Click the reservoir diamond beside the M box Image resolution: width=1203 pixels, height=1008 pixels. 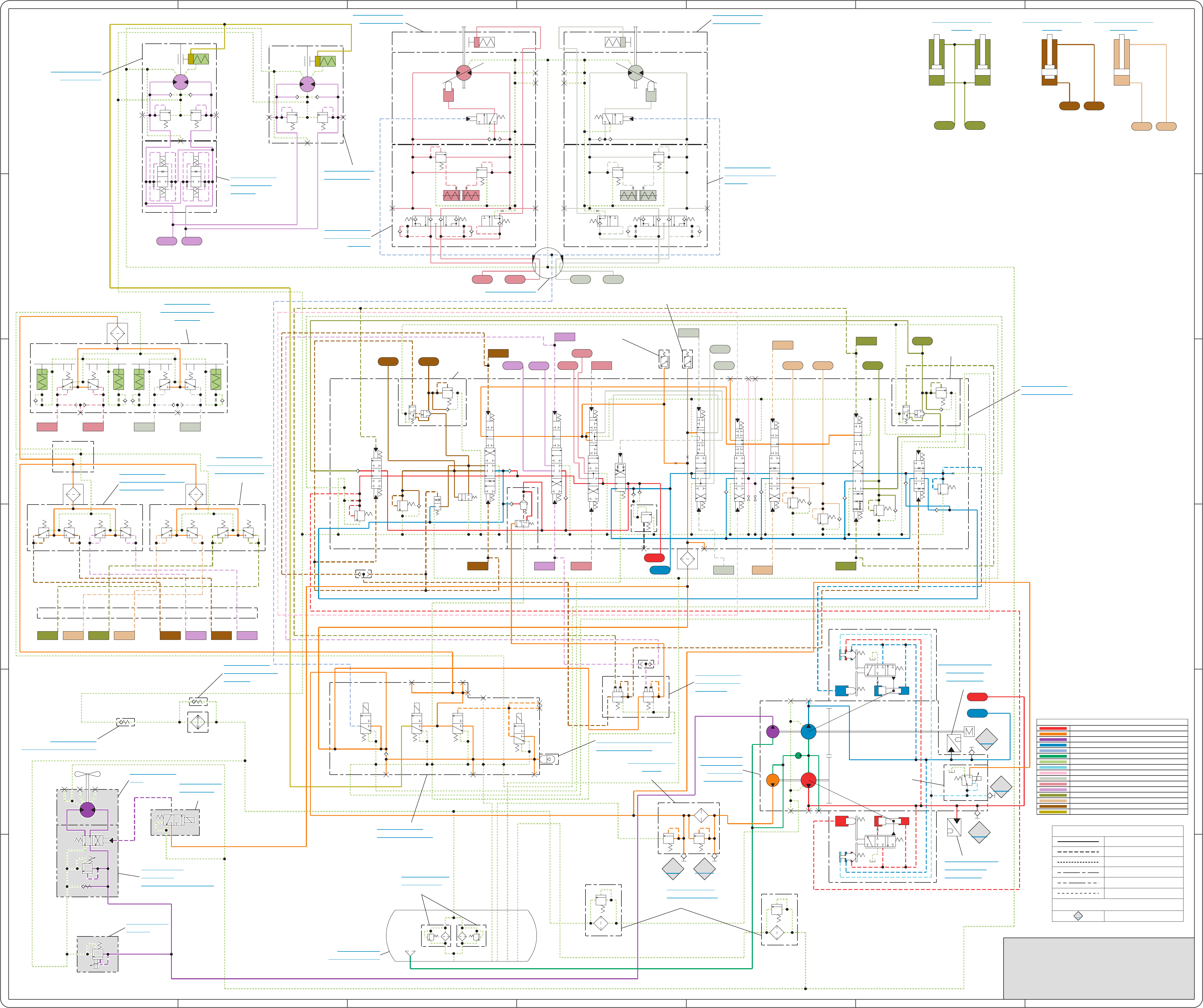[987, 739]
